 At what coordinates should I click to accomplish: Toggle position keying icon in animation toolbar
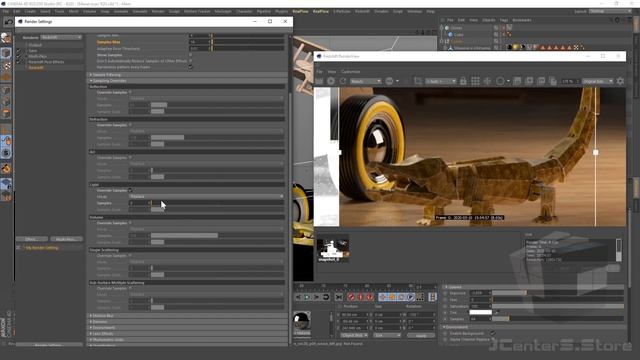pyautogui.click(x=382, y=297)
